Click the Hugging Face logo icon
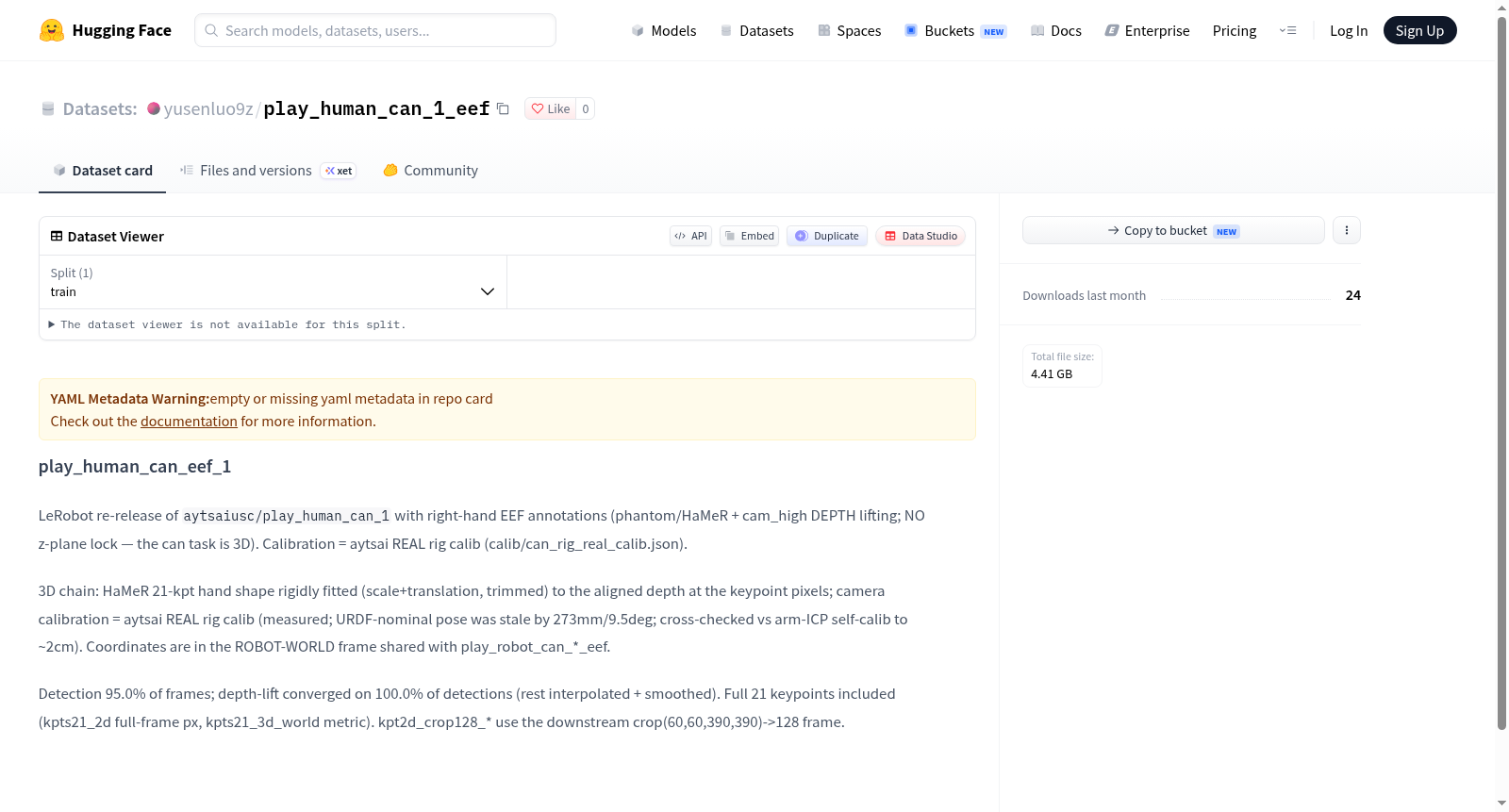Image resolution: width=1509 pixels, height=812 pixels. [52, 30]
